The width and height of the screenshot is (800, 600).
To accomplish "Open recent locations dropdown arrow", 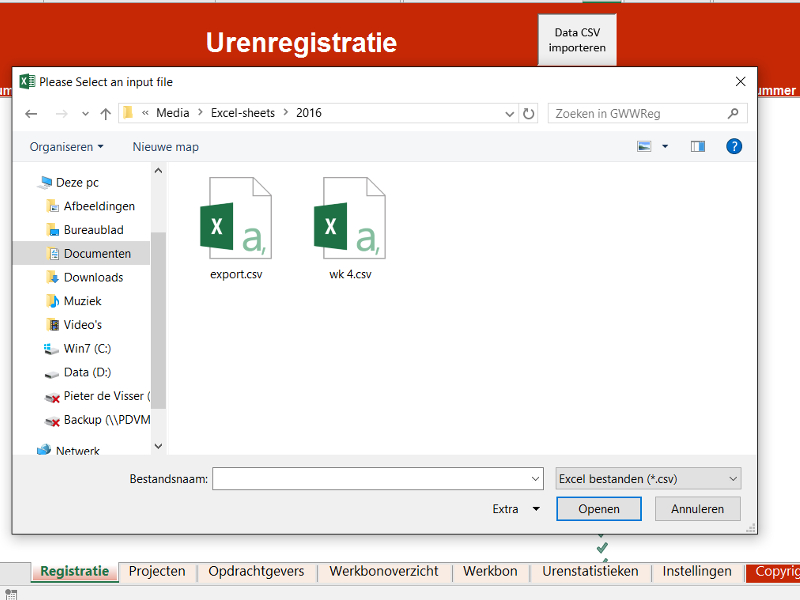I will (85, 114).
